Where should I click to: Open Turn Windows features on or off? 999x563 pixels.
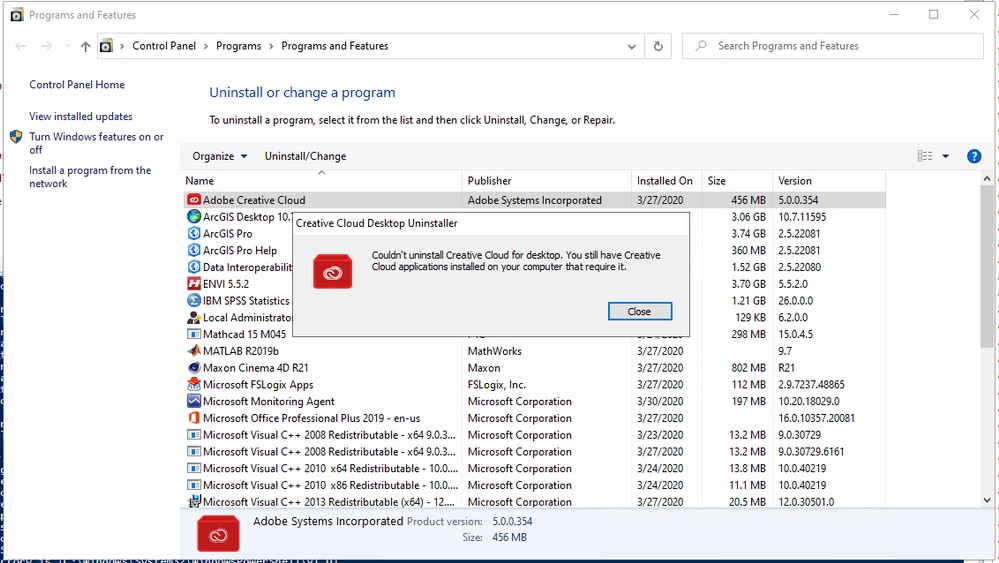tap(96, 143)
